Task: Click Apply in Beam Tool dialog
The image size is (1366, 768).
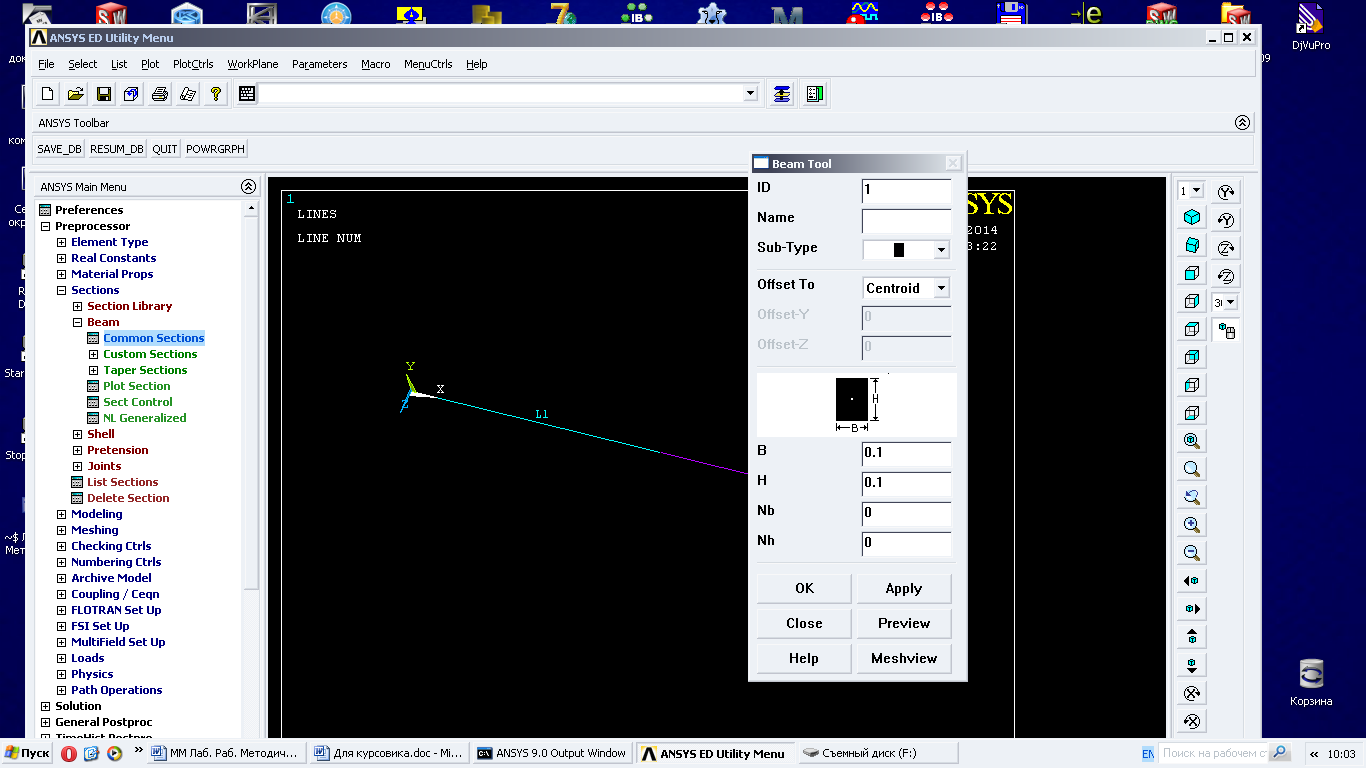Action: pyautogui.click(x=904, y=588)
